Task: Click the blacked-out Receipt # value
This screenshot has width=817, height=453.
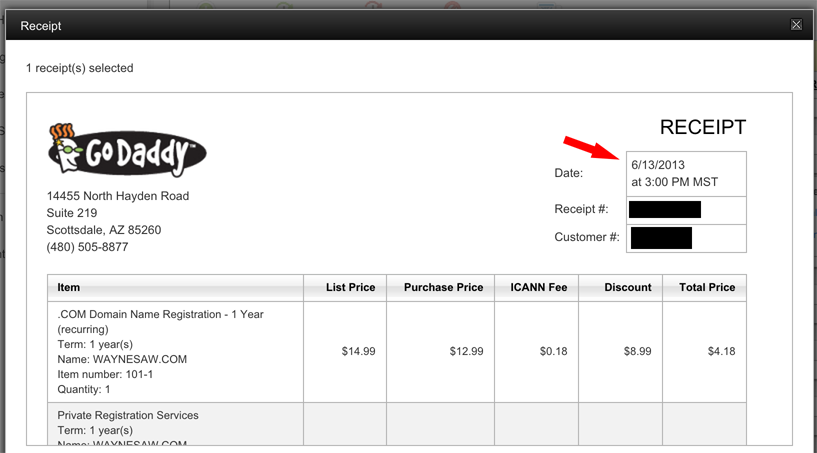Action: click(665, 210)
